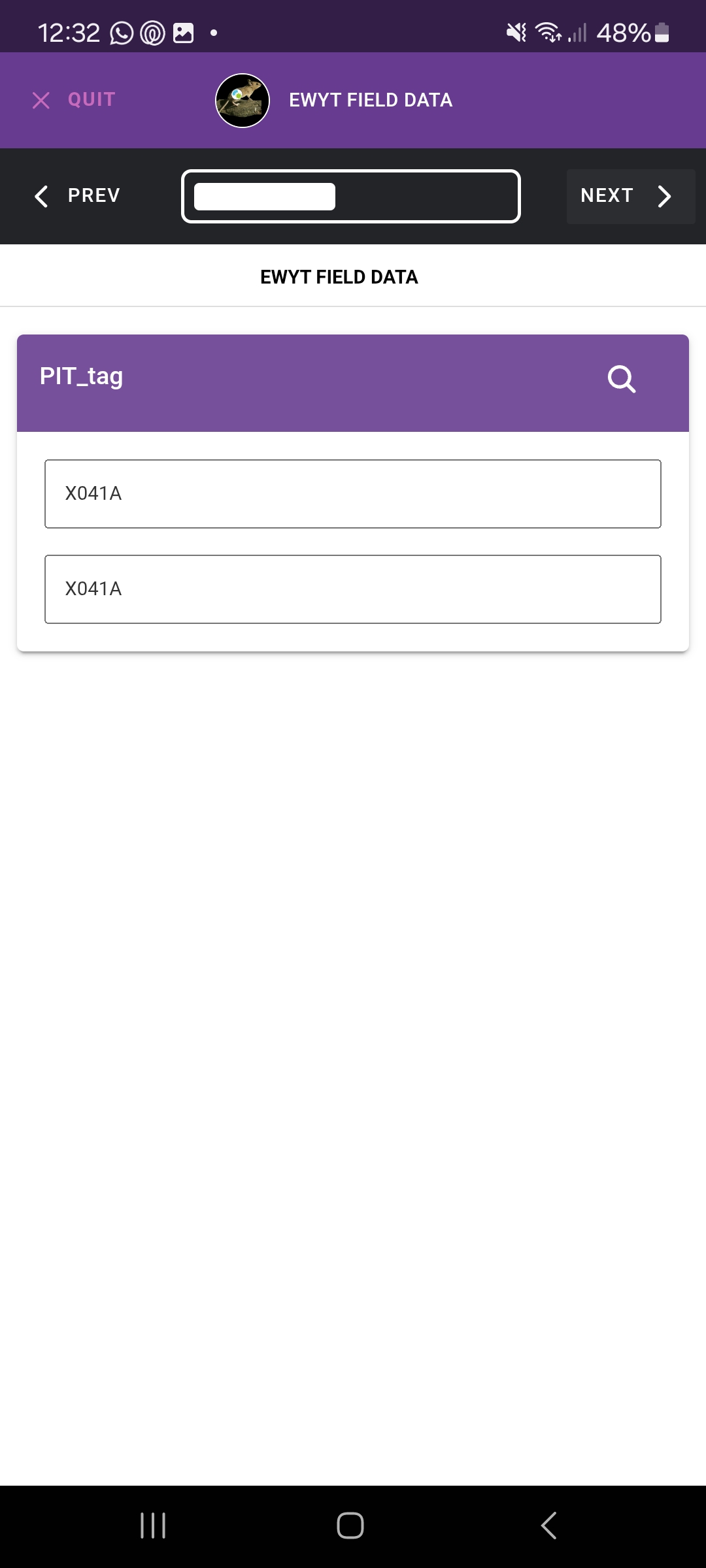Tap the EWYT project logo thumbnail
Image resolution: width=706 pixels, height=1568 pixels.
[x=243, y=100]
